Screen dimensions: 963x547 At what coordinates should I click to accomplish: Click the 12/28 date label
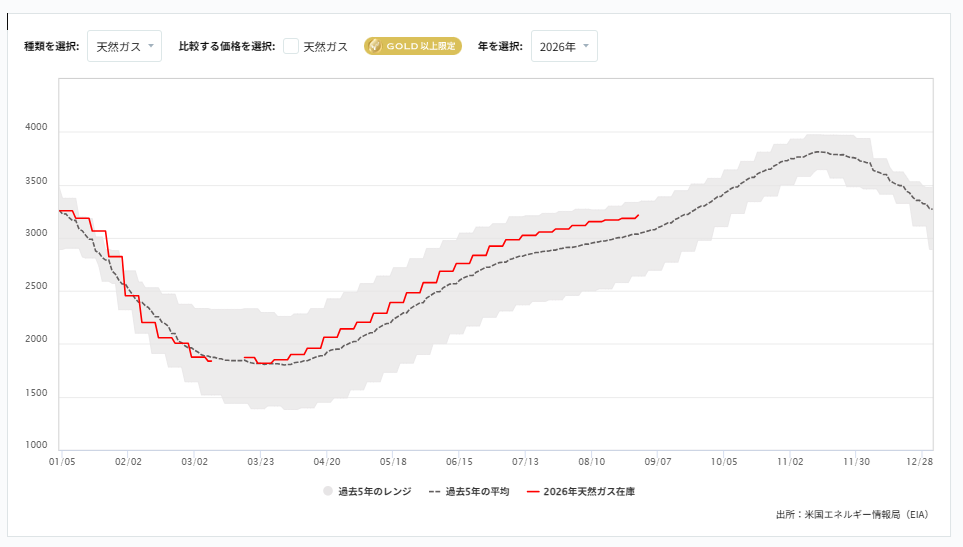pyautogui.click(x=919, y=462)
